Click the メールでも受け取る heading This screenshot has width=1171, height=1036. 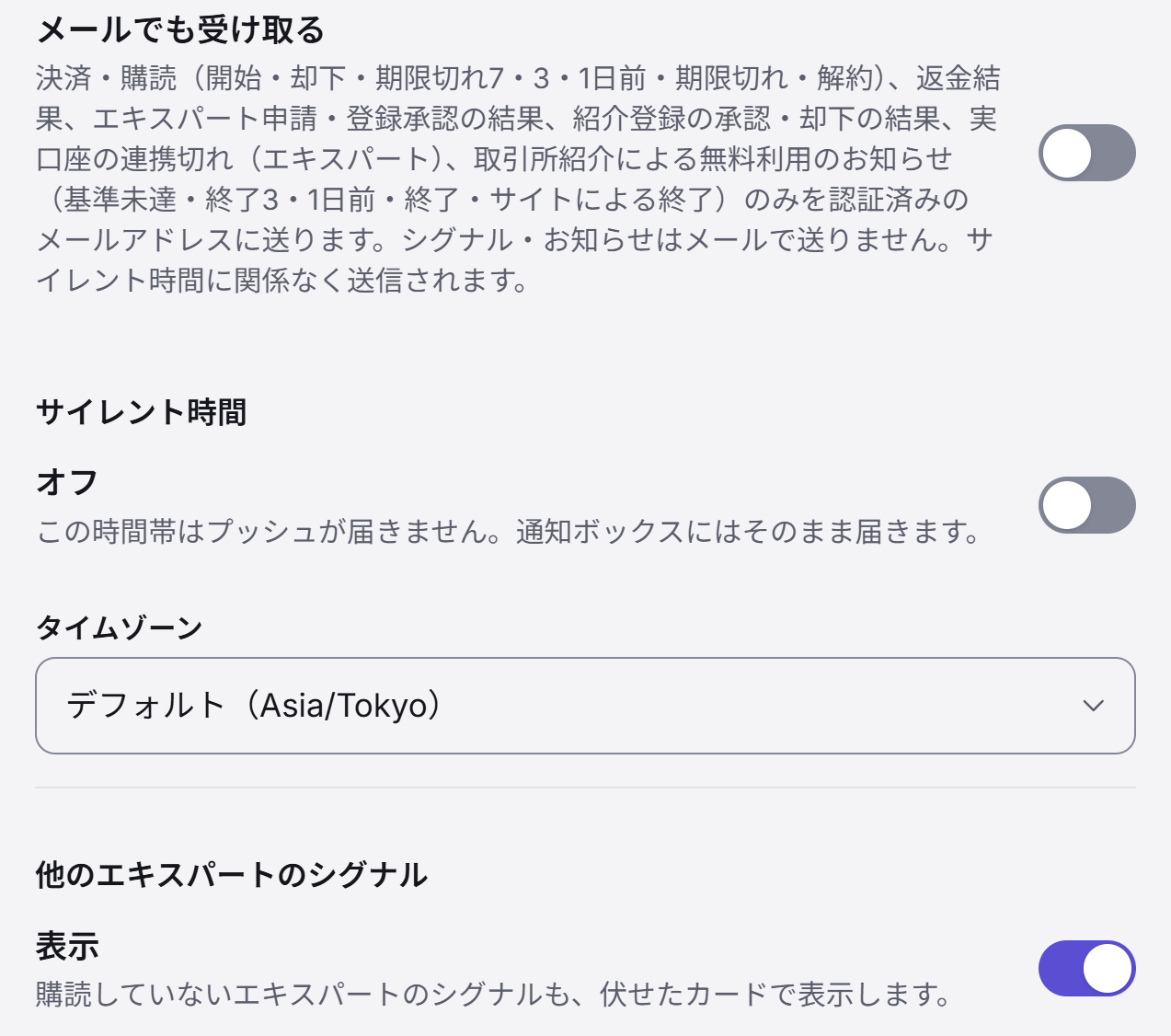pyautogui.click(x=181, y=31)
